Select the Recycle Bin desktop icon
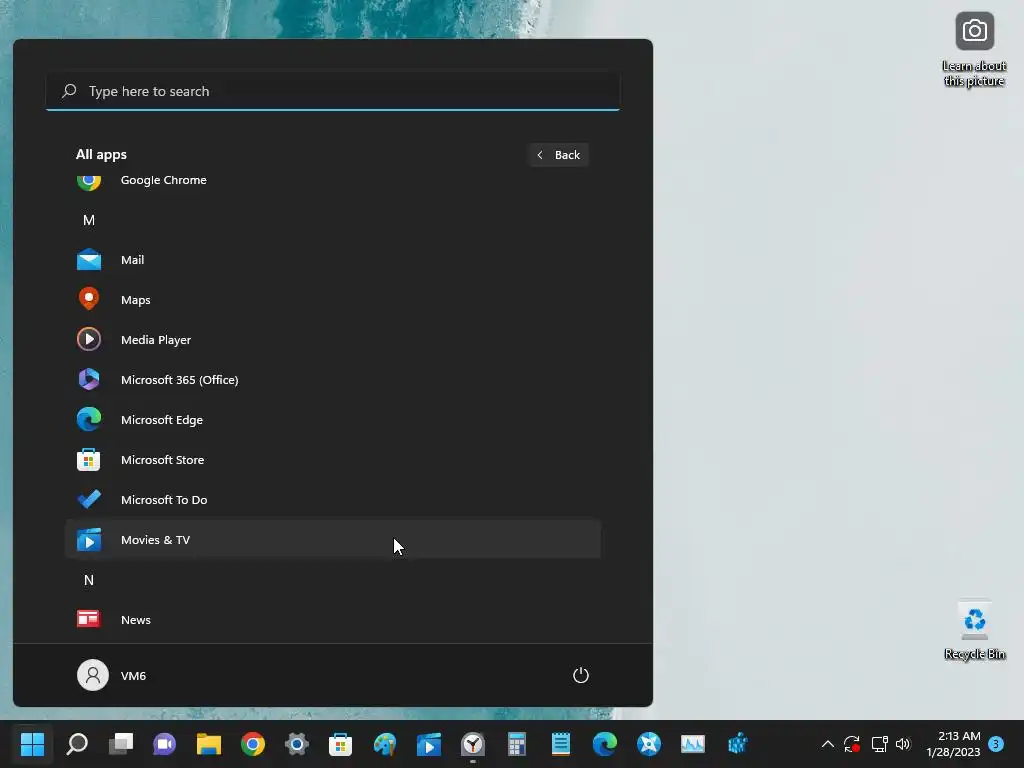The width and height of the screenshot is (1024, 768). 974,630
